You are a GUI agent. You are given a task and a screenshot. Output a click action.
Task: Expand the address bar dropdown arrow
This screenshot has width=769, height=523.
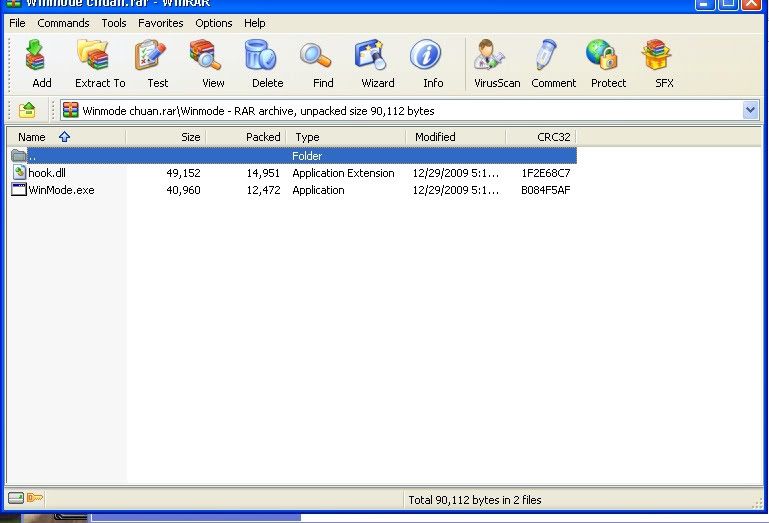click(750, 110)
